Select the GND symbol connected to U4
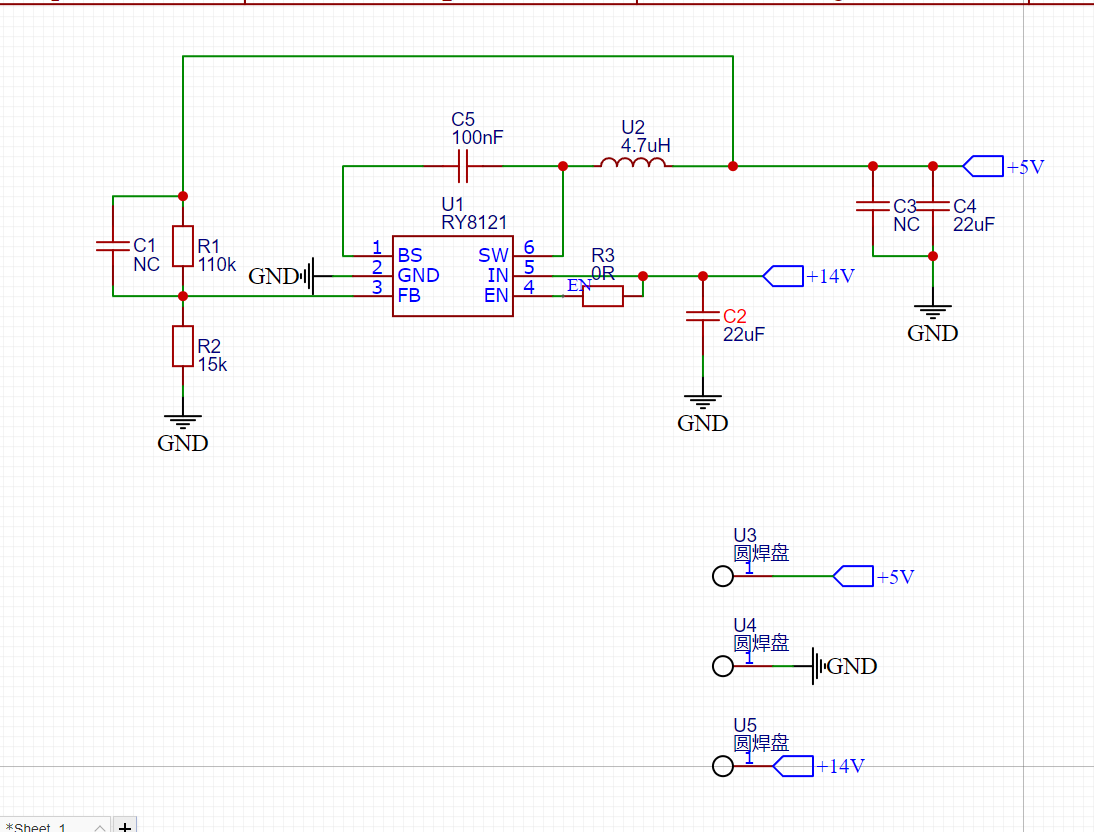The width and height of the screenshot is (1094, 832). (x=818, y=666)
